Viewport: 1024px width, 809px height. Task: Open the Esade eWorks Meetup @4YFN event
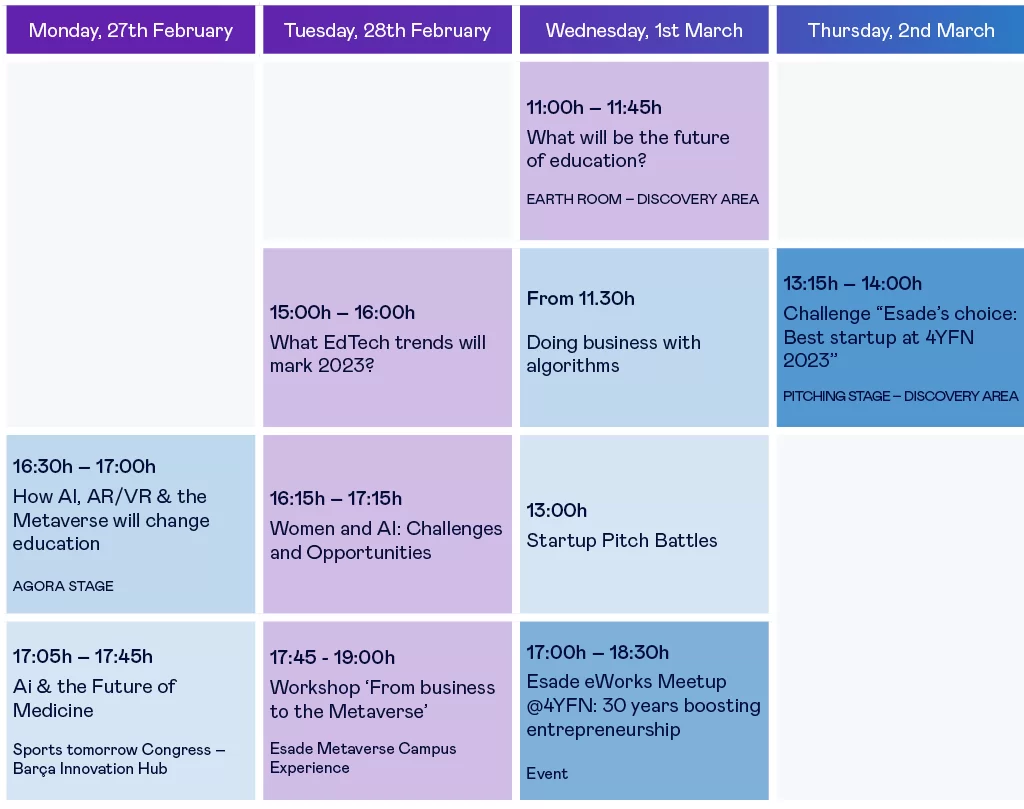(643, 705)
